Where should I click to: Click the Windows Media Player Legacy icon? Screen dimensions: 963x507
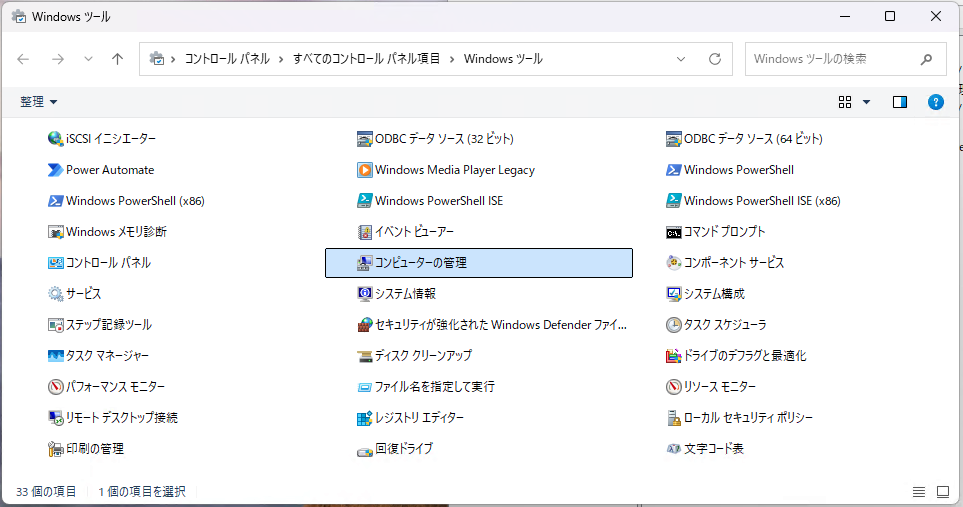pyautogui.click(x=365, y=170)
